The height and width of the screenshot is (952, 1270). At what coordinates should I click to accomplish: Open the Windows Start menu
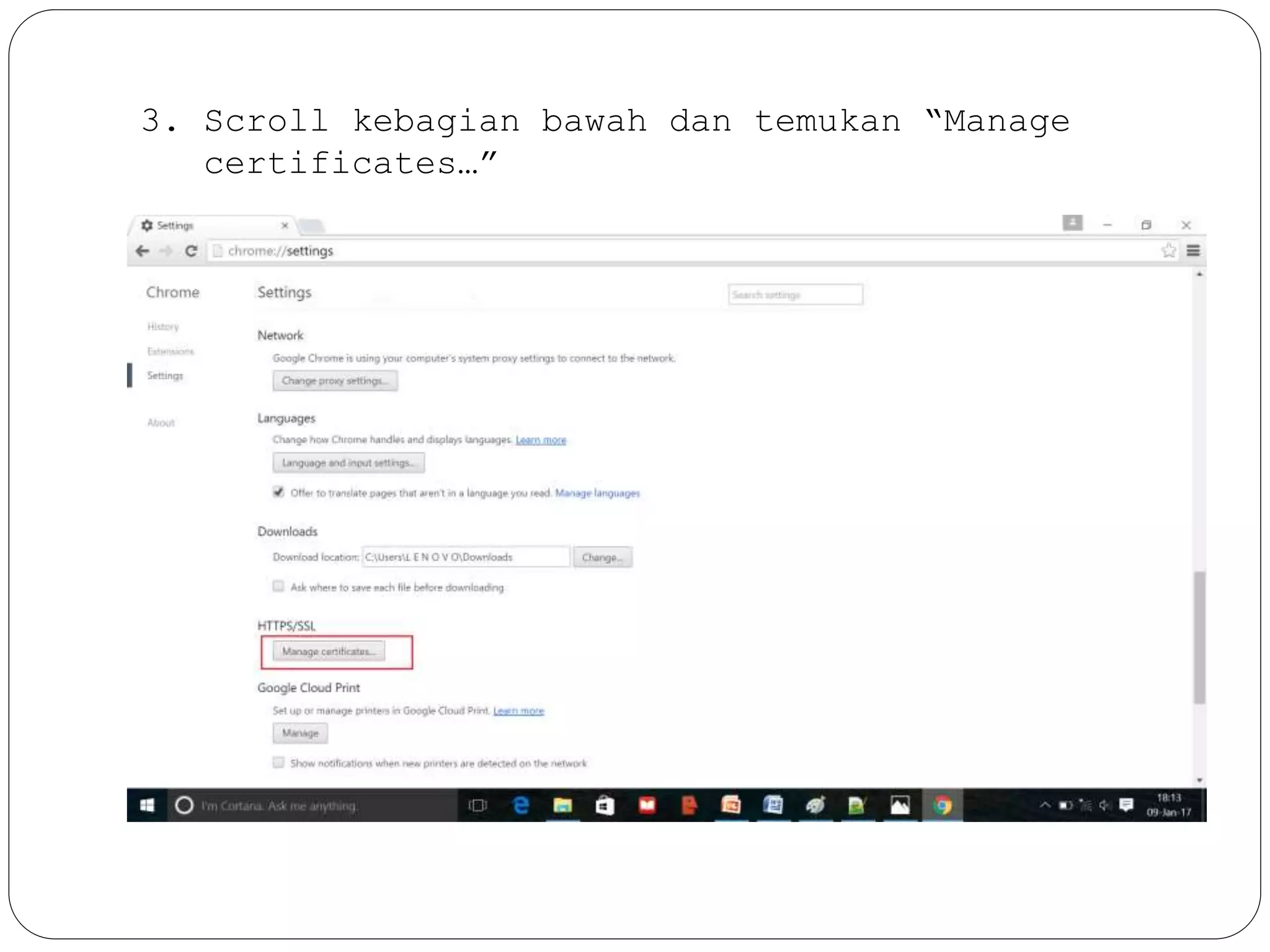147,805
